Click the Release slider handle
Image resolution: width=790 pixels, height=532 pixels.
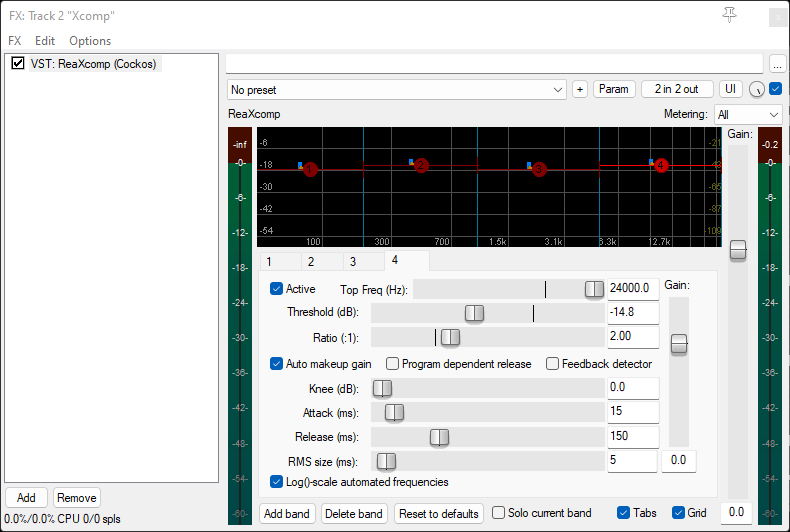click(439, 437)
